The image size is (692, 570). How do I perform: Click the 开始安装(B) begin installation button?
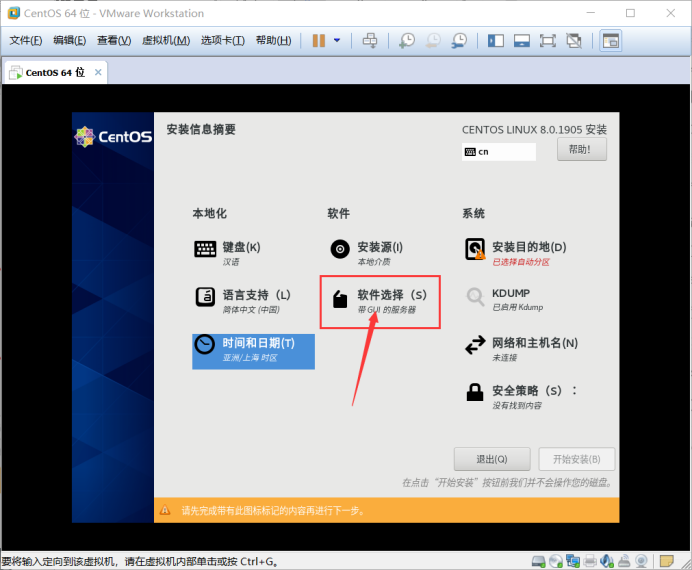pos(576,459)
